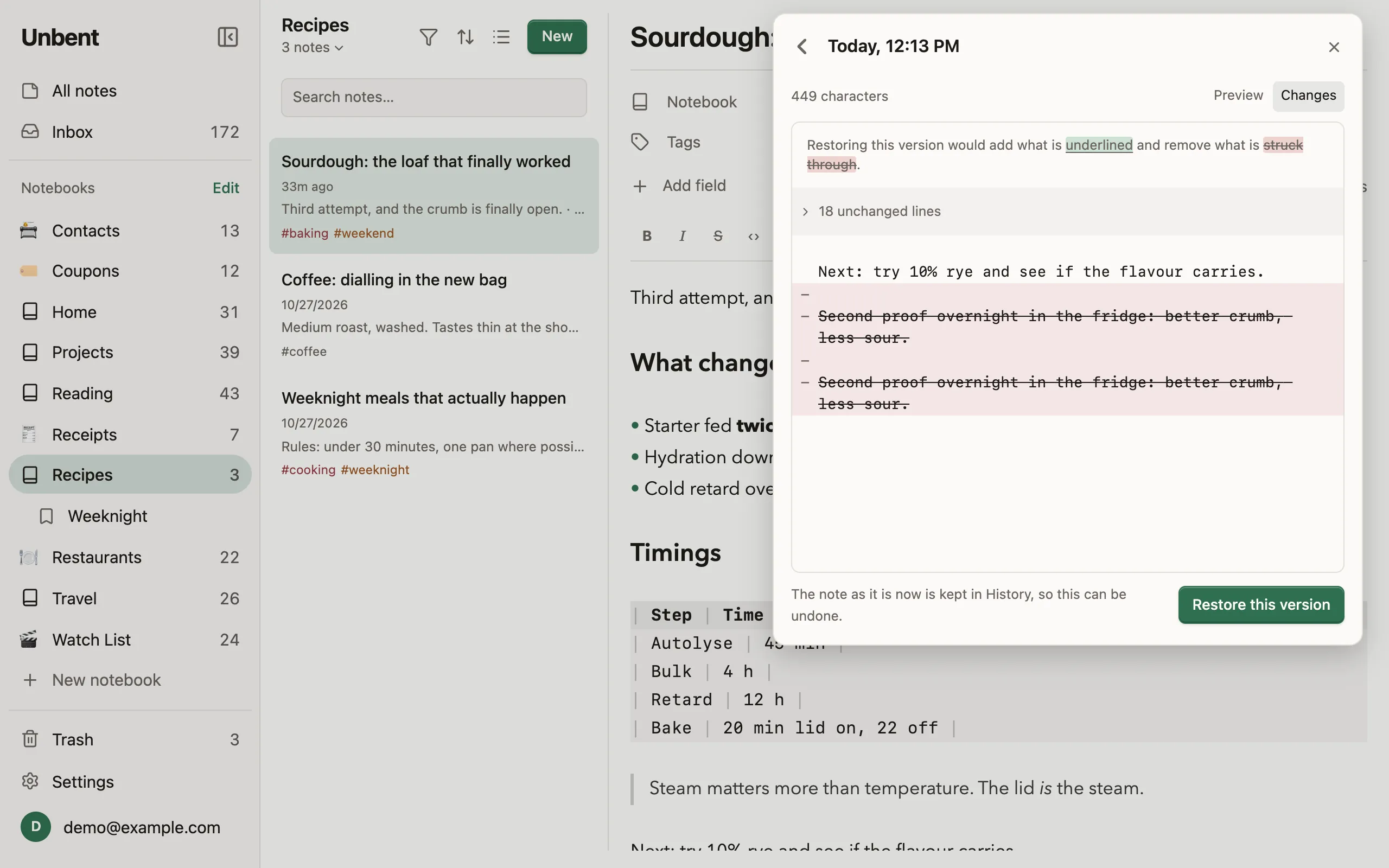
Task: Open the Home notebook
Action: pos(130,312)
